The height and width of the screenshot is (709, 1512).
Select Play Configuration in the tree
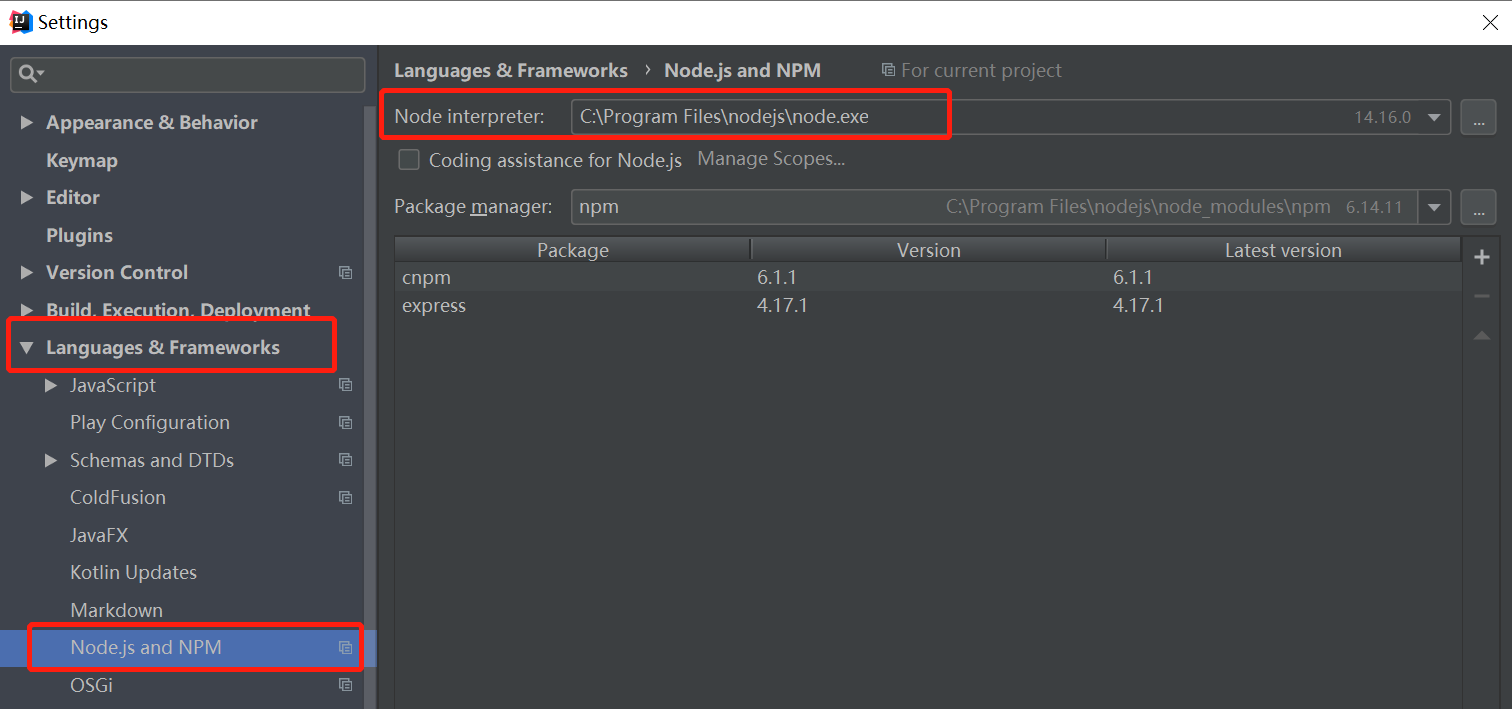150,422
